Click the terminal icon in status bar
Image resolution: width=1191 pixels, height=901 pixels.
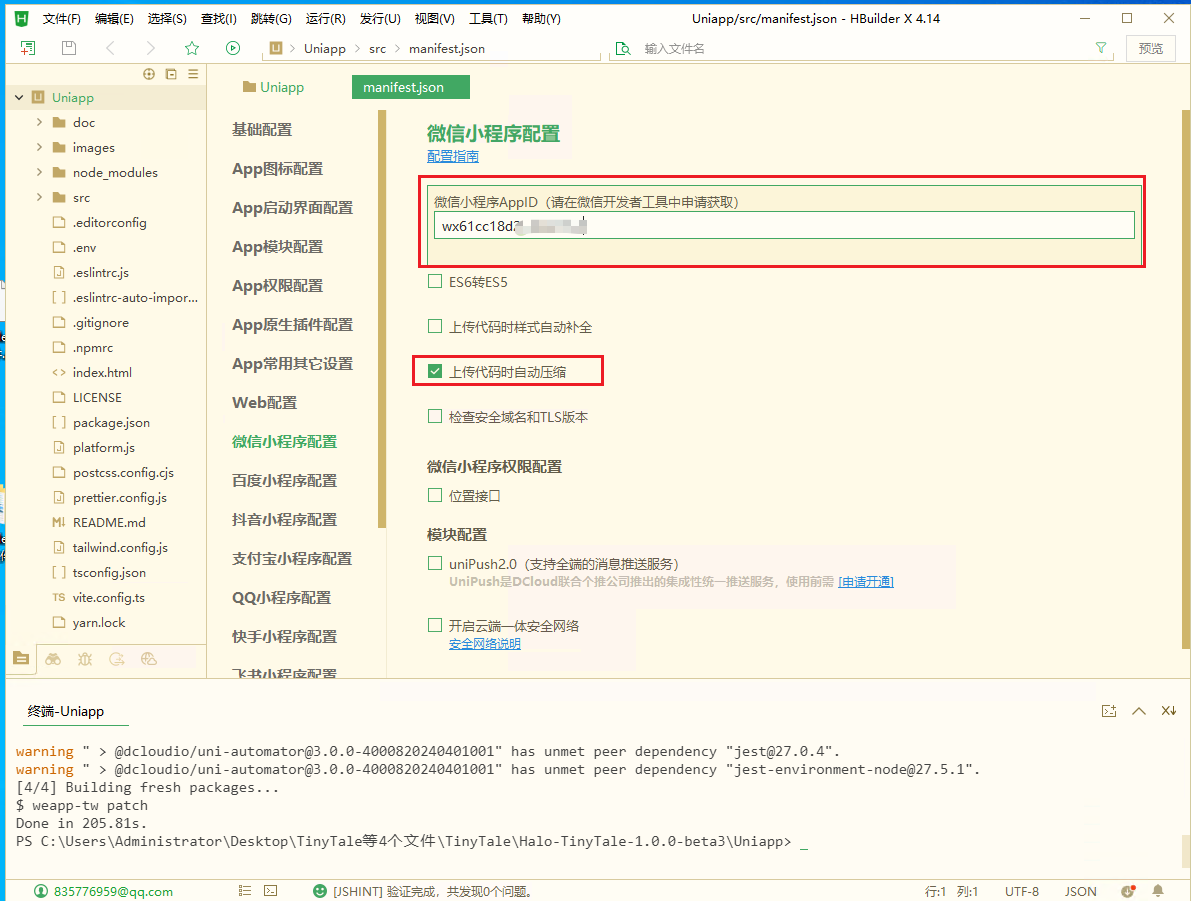tap(270, 891)
